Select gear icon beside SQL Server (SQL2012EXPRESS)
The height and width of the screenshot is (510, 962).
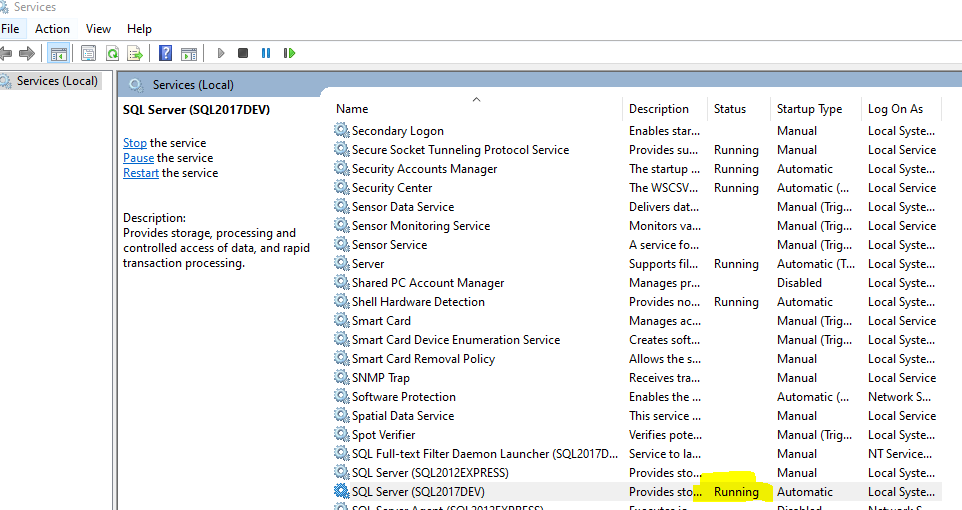tap(342, 473)
